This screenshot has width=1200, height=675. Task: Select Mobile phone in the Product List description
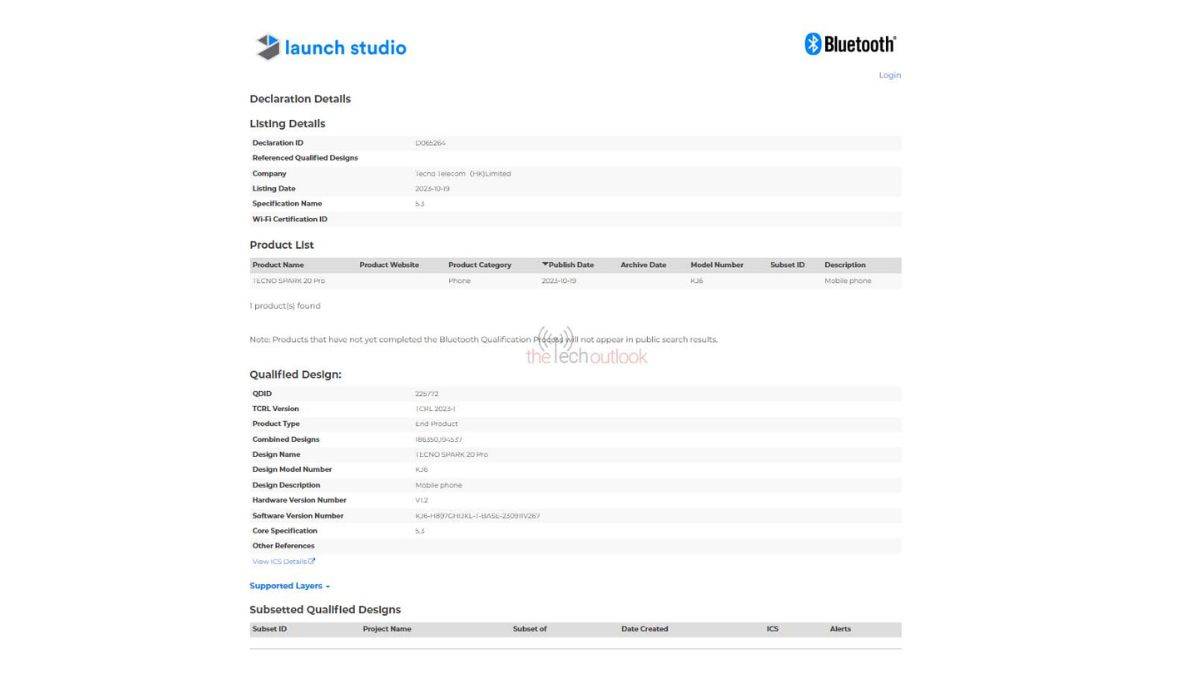pos(848,281)
